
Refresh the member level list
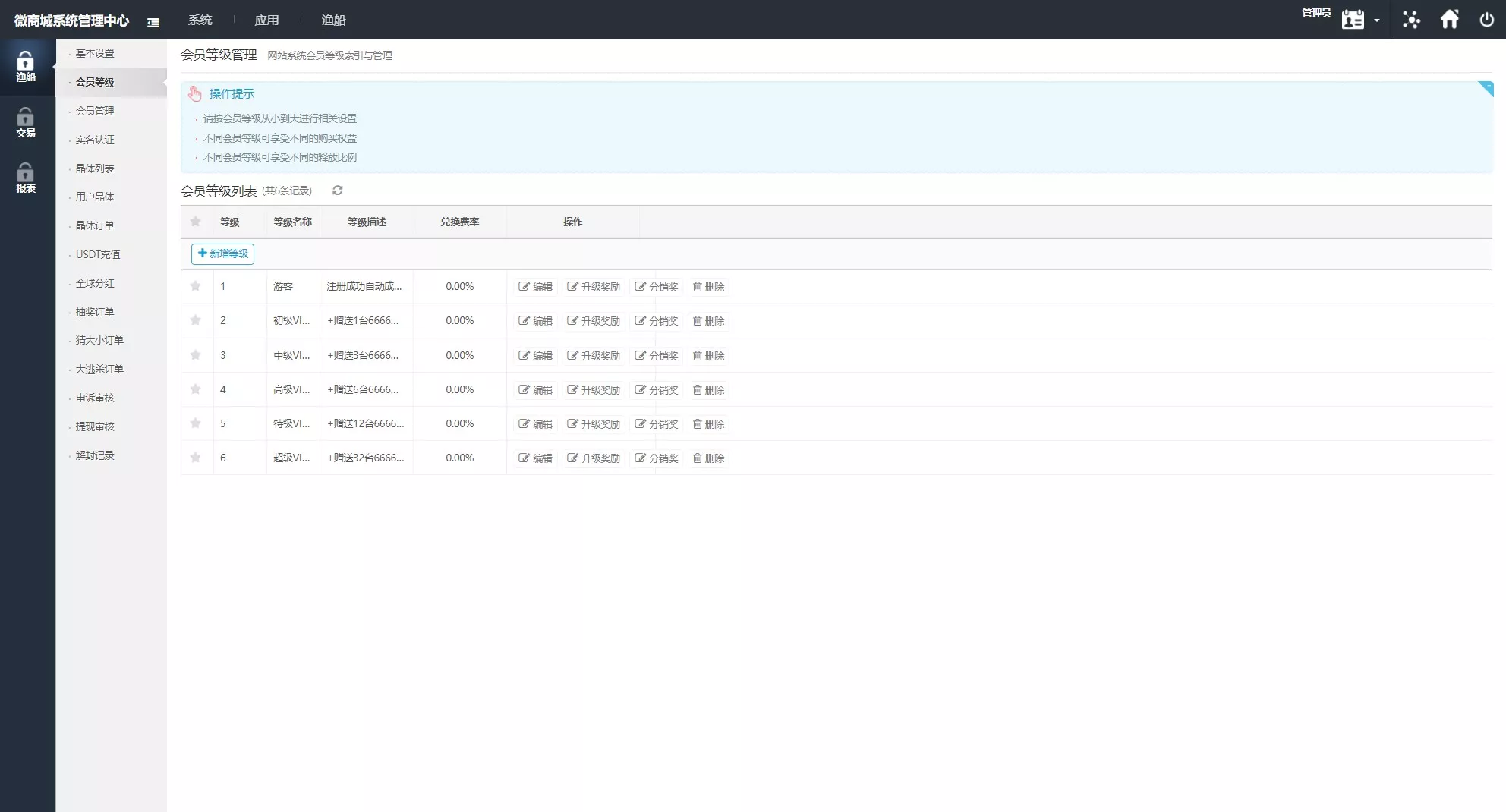pyautogui.click(x=338, y=190)
